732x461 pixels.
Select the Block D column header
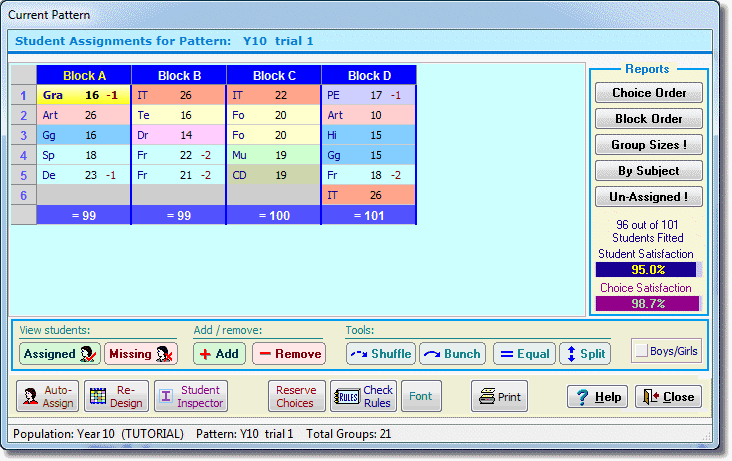(x=369, y=75)
